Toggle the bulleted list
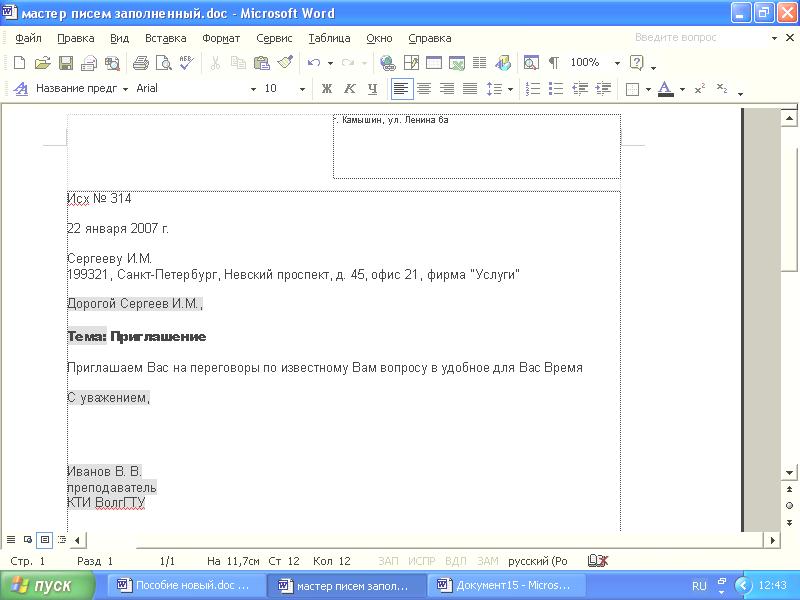 click(556, 89)
